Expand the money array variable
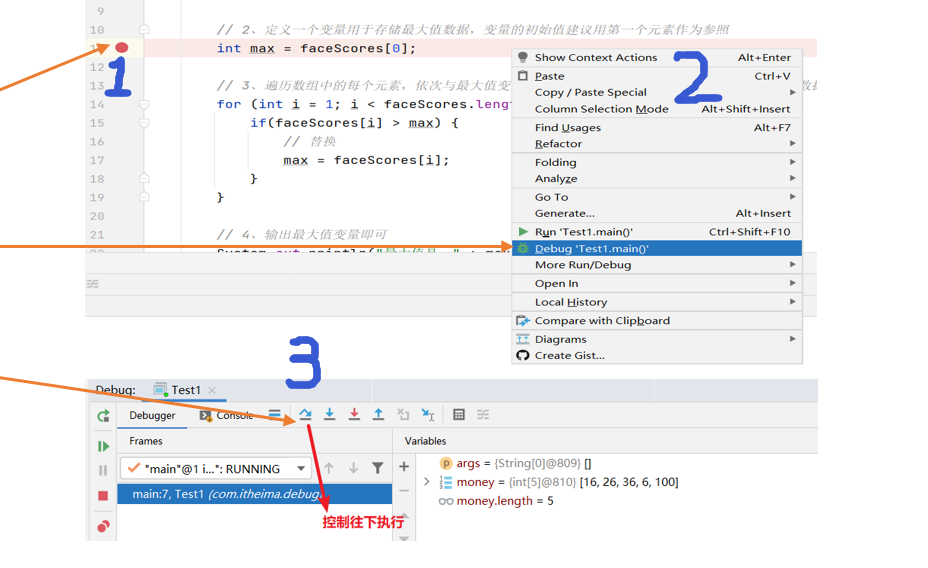Viewport: 928px width, 568px height. click(427, 482)
